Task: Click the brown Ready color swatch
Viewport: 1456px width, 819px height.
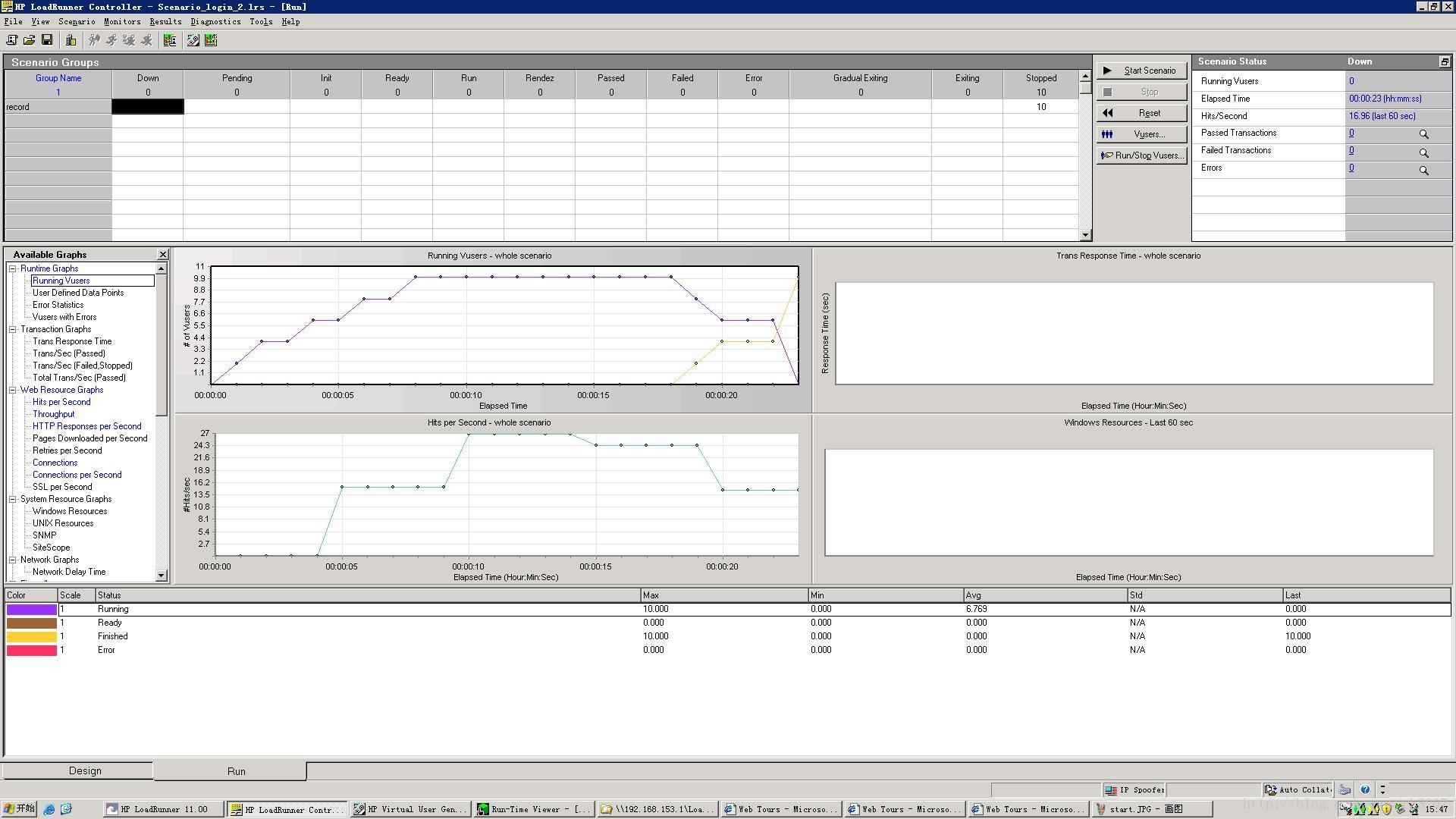Action: 32,623
